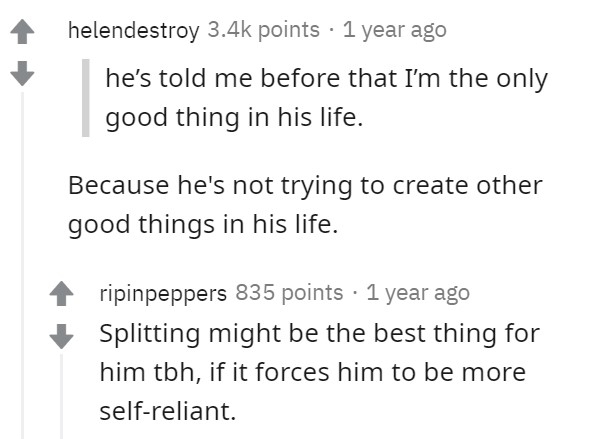
Task: Collapse ripinpeppers' thread using its vertical line
Action: 61,396
